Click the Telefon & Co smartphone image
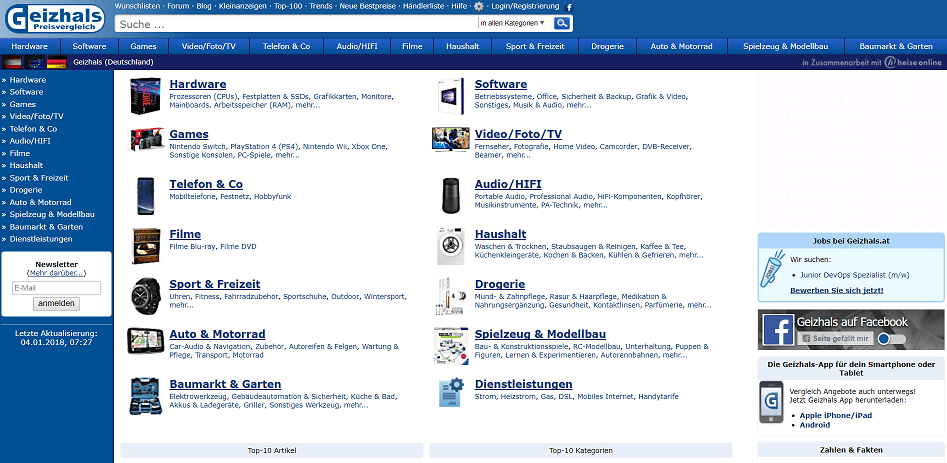This screenshot has width=947, height=463. click(x=146, y=196)
